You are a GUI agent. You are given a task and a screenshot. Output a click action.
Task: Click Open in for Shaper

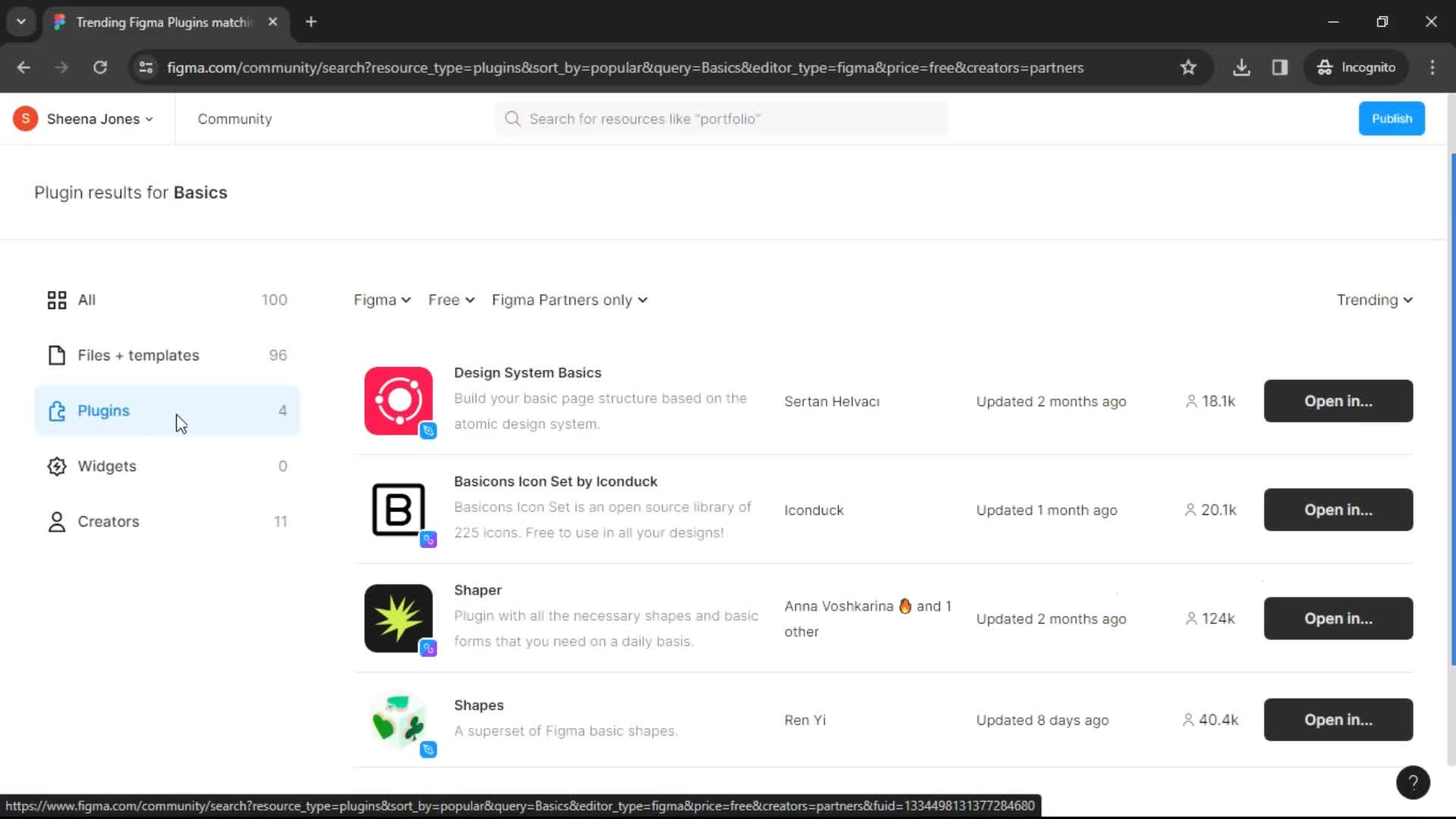(1338, 618)
